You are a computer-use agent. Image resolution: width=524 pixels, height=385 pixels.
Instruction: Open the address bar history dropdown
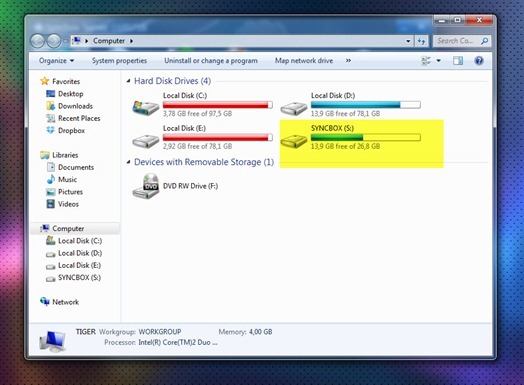coord(408,41)
